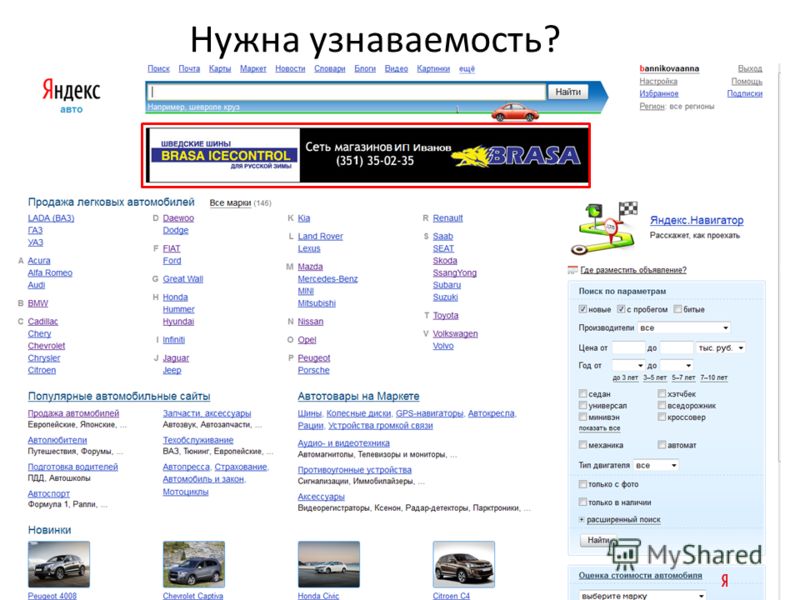The width and height of the screenshot is (800, 600).
Task: Open the тыс. руб. currency dropdown
Action: click(720, 348)
